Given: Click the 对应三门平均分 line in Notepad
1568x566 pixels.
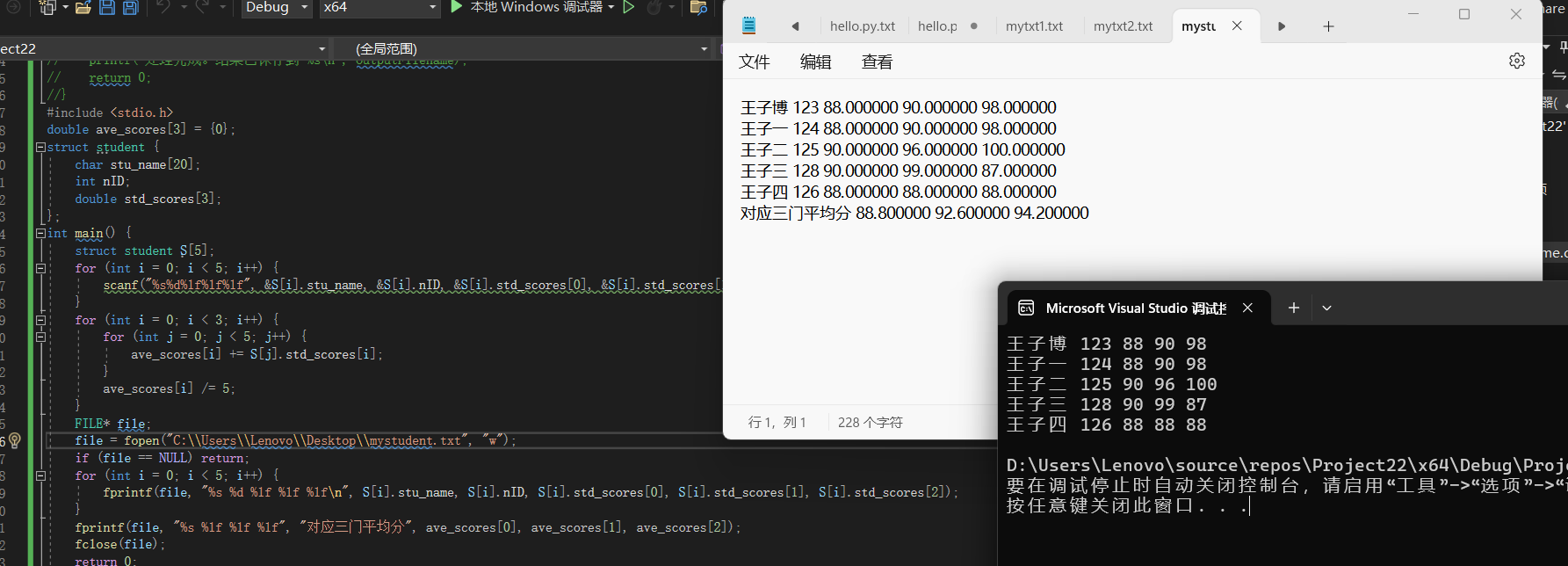Looking at the screenshot, I should click(x=914, y=213).
